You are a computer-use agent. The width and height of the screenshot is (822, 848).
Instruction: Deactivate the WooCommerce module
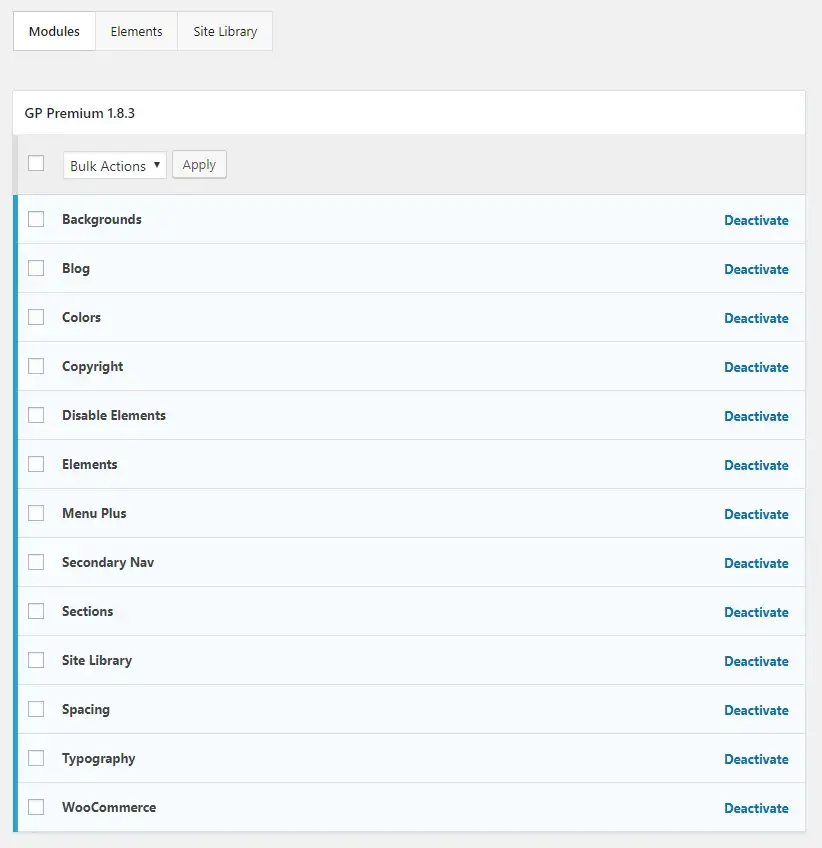point(756,809)
